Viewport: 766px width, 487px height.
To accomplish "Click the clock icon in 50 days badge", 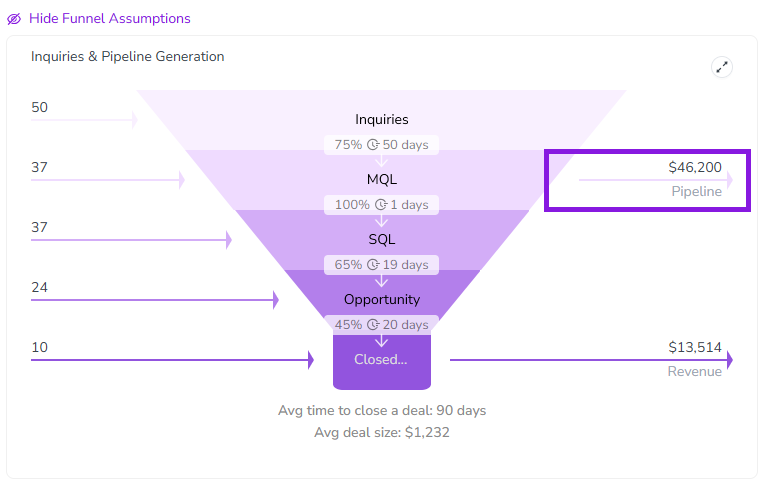I will [x=373, y=145].
